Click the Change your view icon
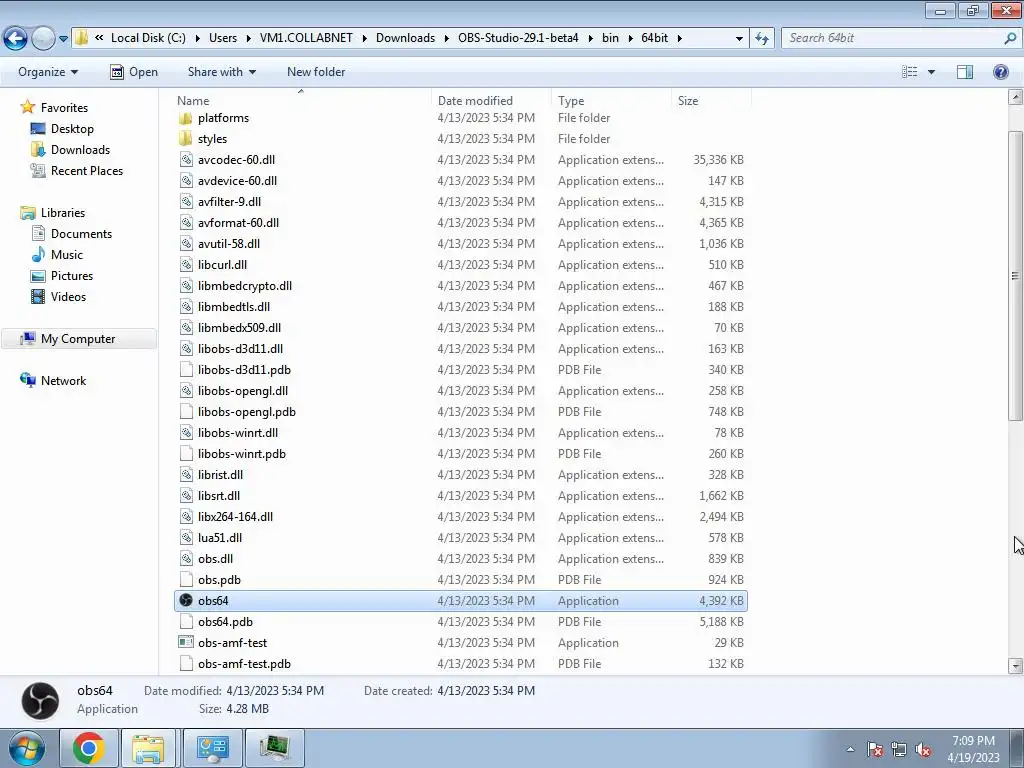This screenshot has width=1024, height=768. coord(909,72)
